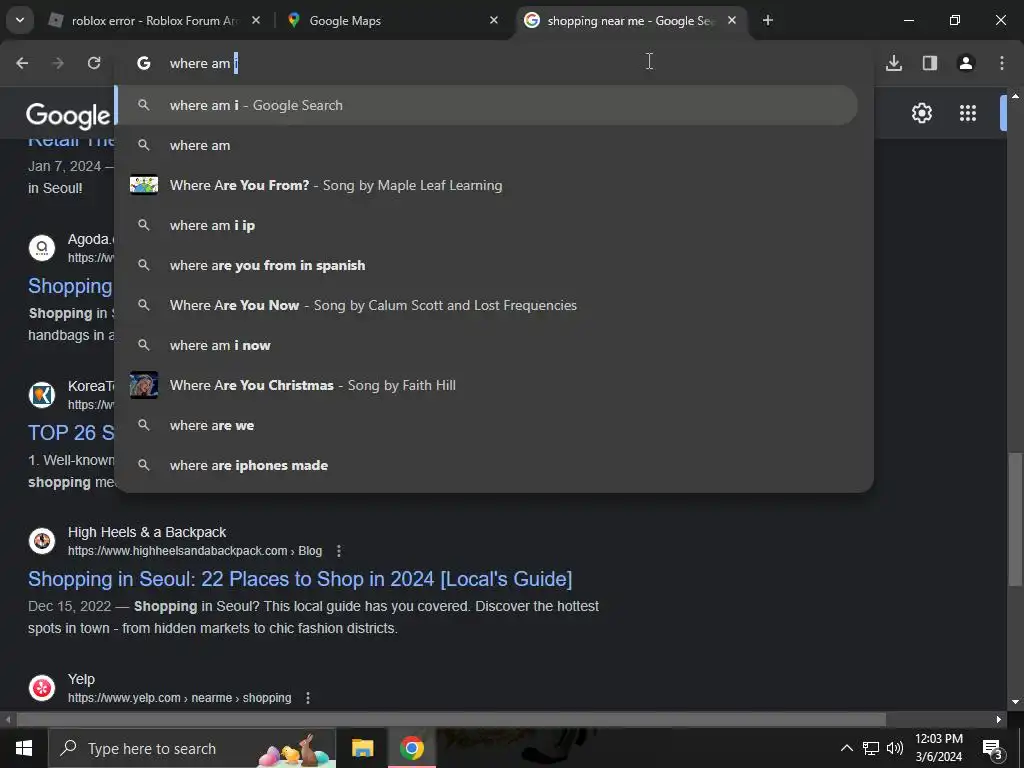Choose the where are we suggestion
This screenshot has height=768, width=1024.
coord(487,425)
